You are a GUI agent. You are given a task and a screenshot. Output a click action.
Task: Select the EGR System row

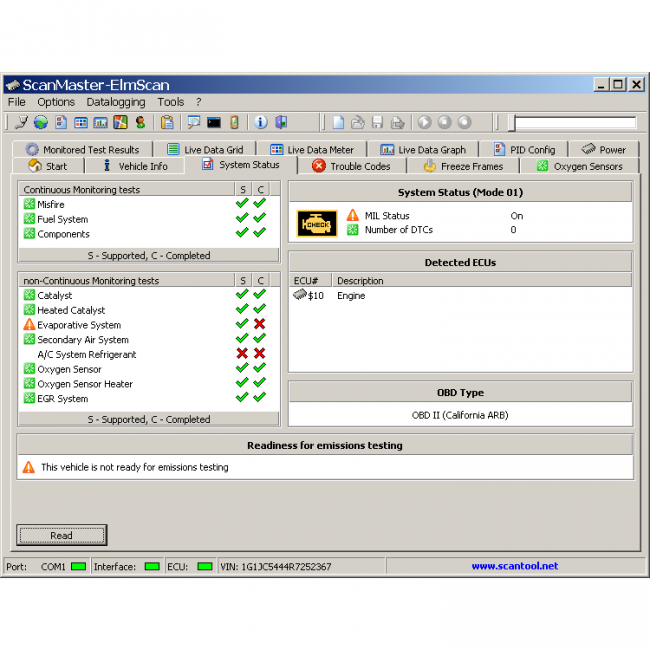(149, 398)
